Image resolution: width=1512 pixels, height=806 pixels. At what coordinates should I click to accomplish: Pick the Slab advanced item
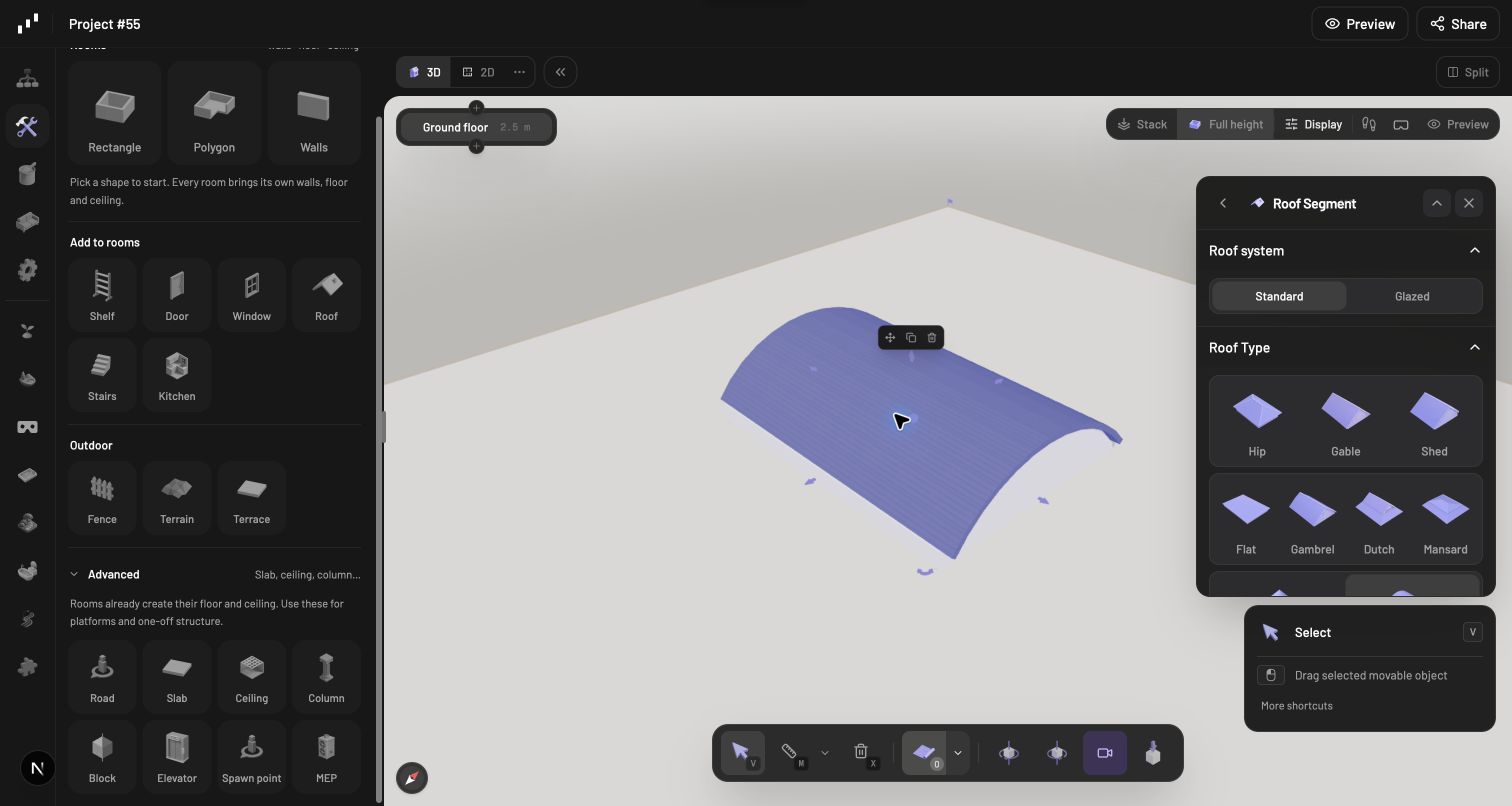pyautogui.click(x=177, y=676)
